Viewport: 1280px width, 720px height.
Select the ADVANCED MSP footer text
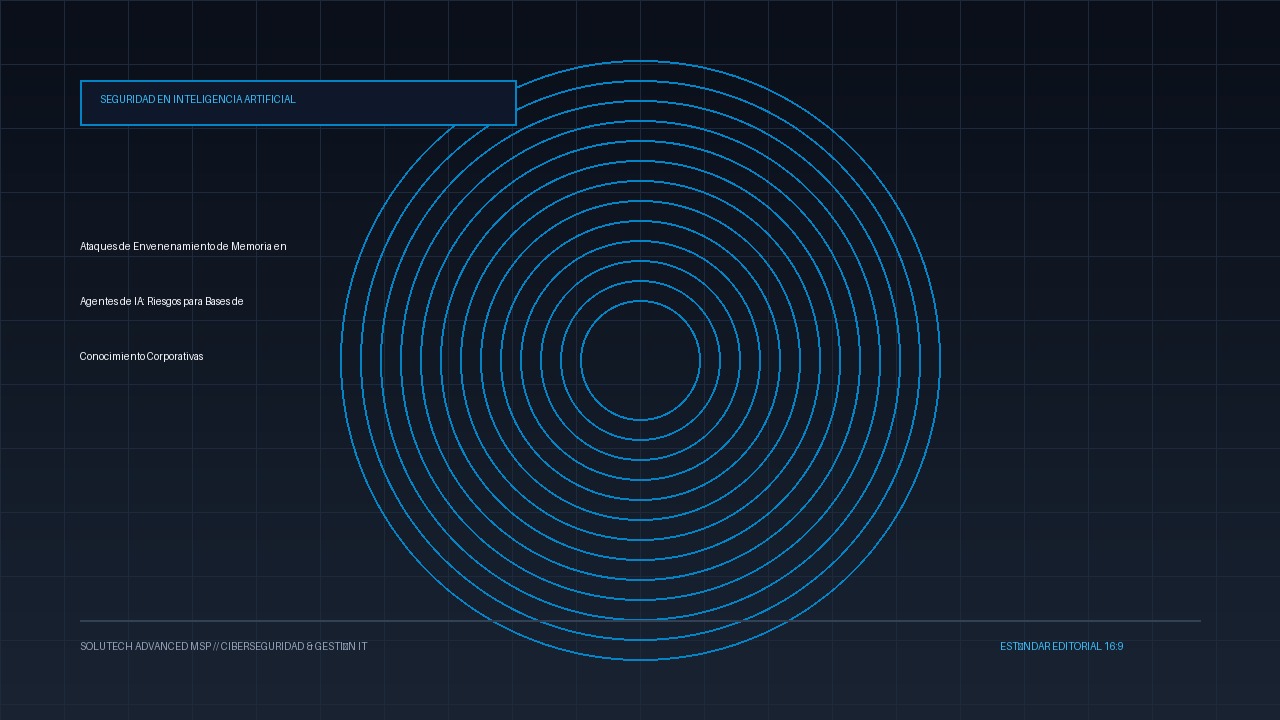[x=173, y=647]
